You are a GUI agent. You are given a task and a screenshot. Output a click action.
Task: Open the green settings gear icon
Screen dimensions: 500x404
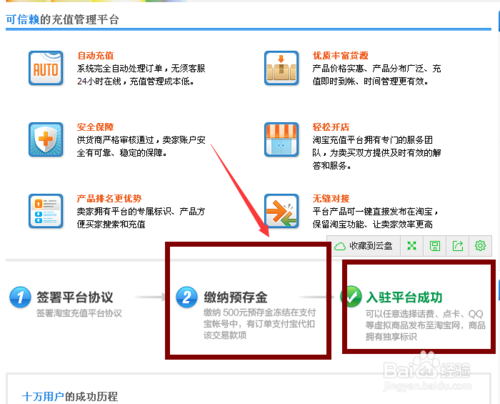[x=480, y=246]
